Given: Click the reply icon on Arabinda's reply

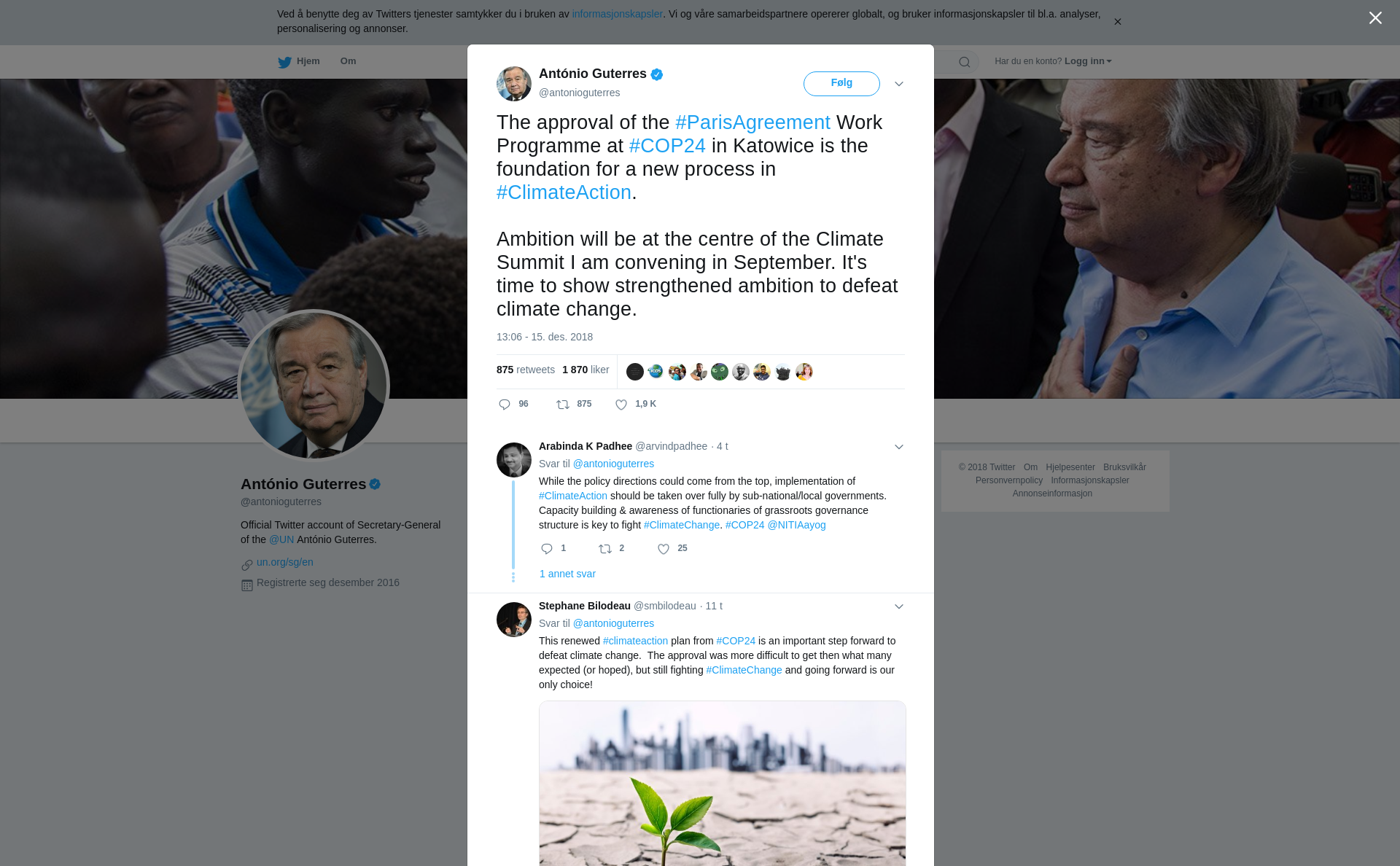Looking at the screenshot, I should [x=547, y=549].
